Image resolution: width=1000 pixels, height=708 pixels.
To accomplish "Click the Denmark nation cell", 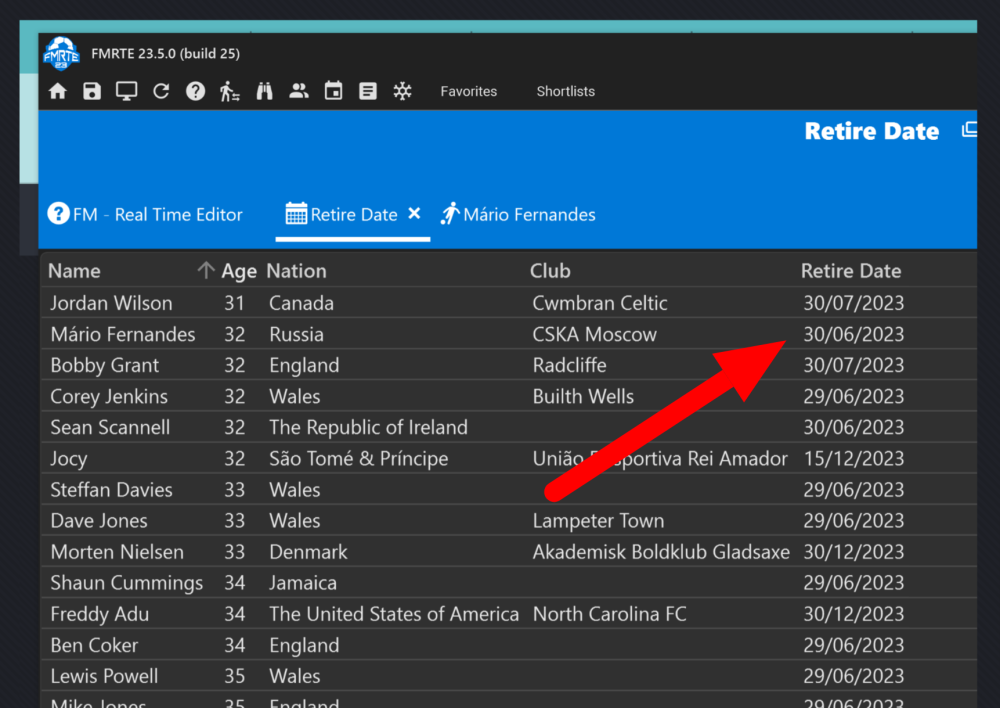I will (x=308, y=552).
